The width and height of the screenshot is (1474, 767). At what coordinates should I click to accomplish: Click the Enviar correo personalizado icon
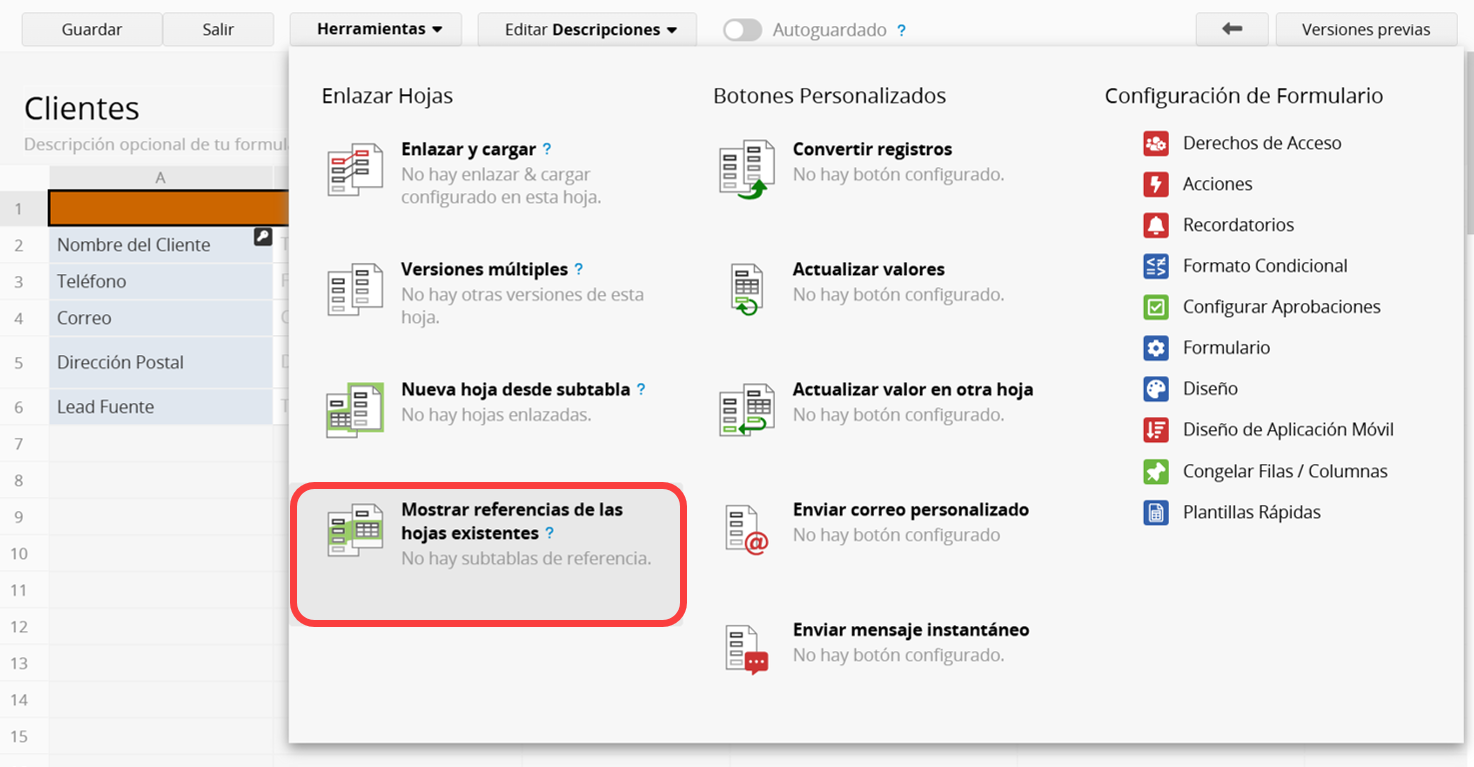746,529
